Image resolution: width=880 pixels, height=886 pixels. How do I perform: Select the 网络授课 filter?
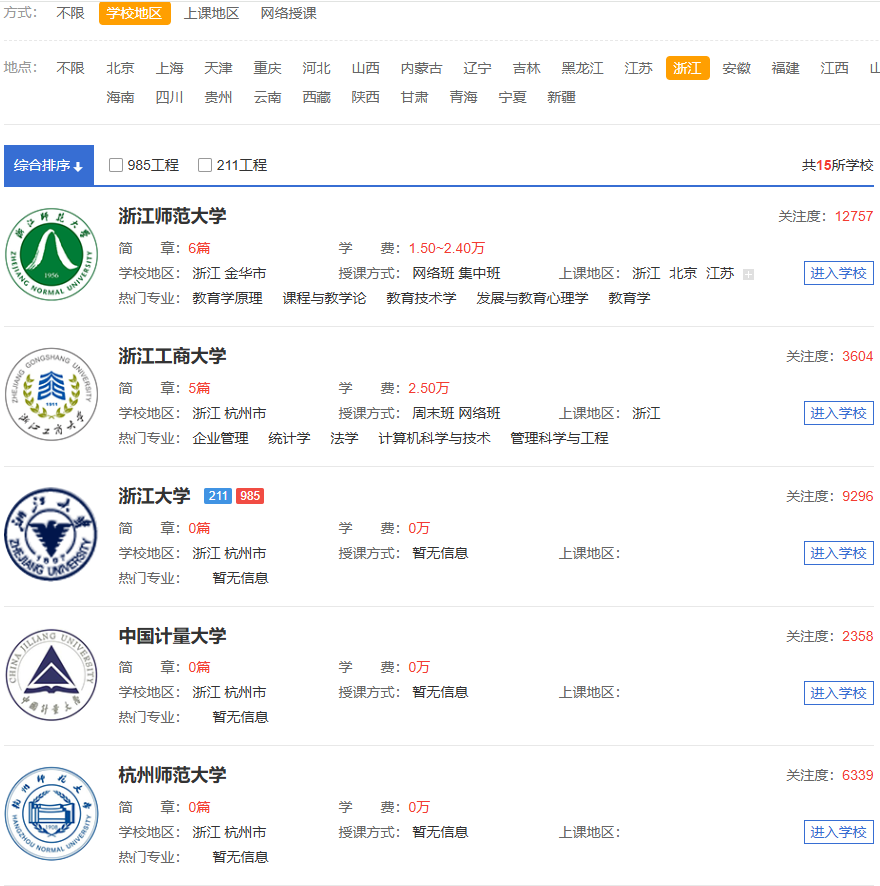point(288,14)
